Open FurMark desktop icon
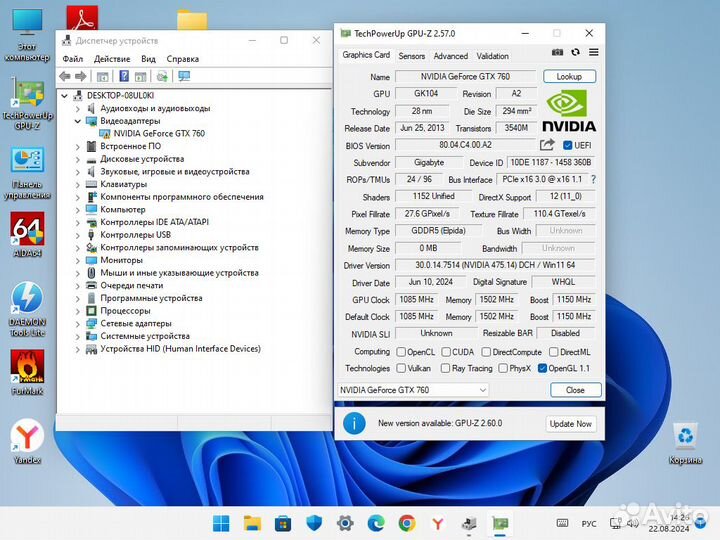Screen dimensions: 720x540 pos(28,372)
